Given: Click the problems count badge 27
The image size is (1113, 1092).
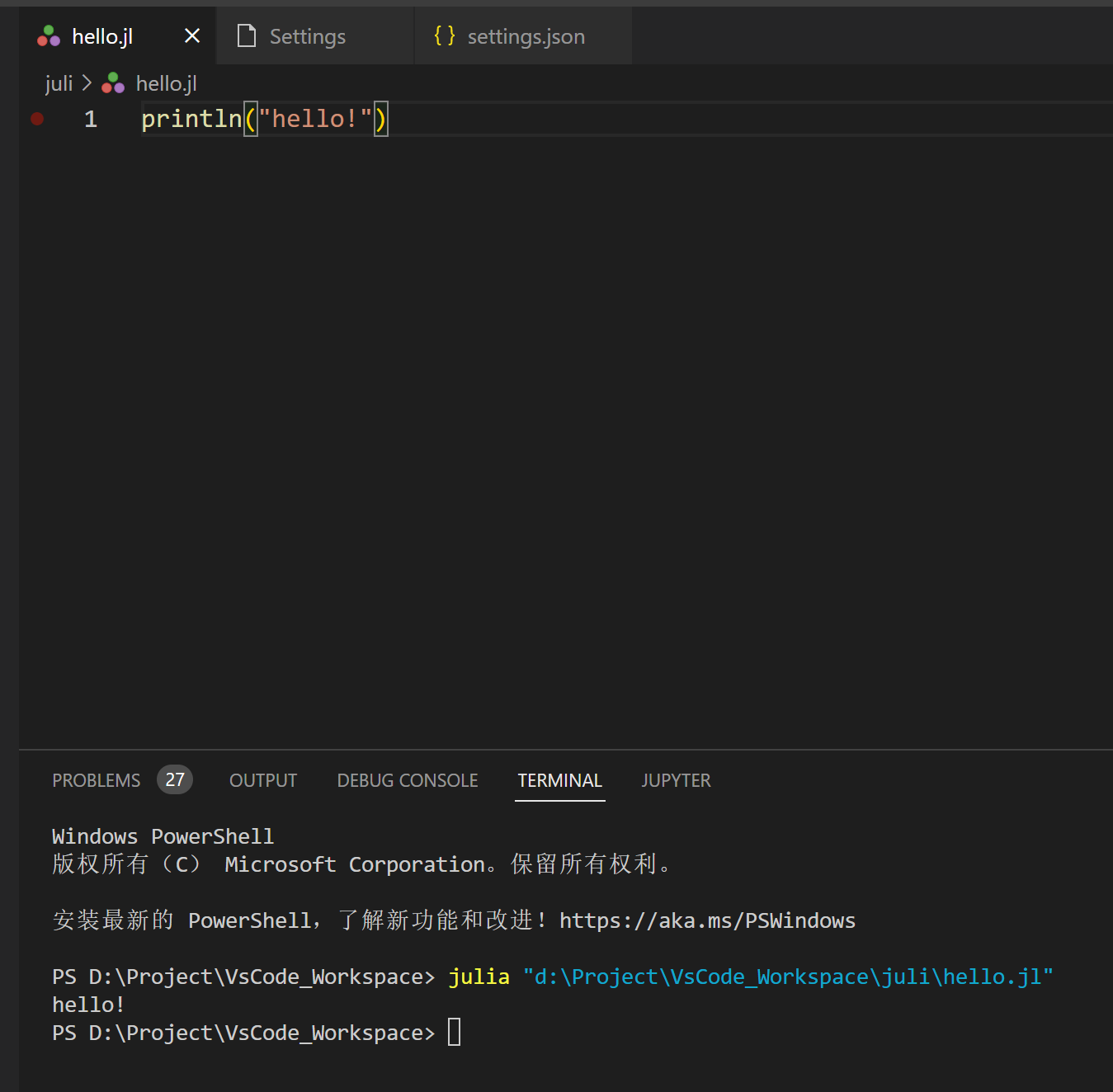Looking at the screenshot, I should click(x=175, y=779).
